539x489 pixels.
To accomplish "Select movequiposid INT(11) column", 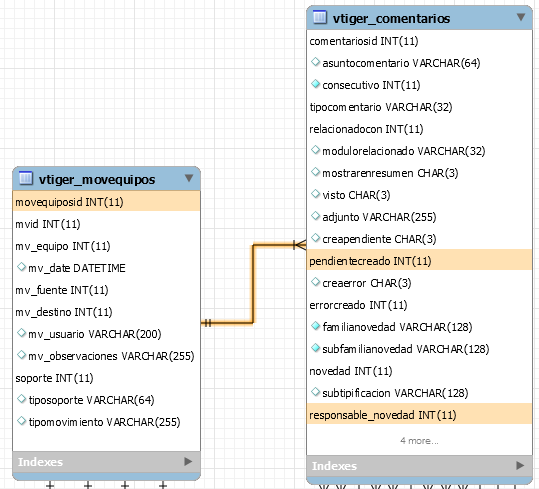I will (x=106, y=202).
